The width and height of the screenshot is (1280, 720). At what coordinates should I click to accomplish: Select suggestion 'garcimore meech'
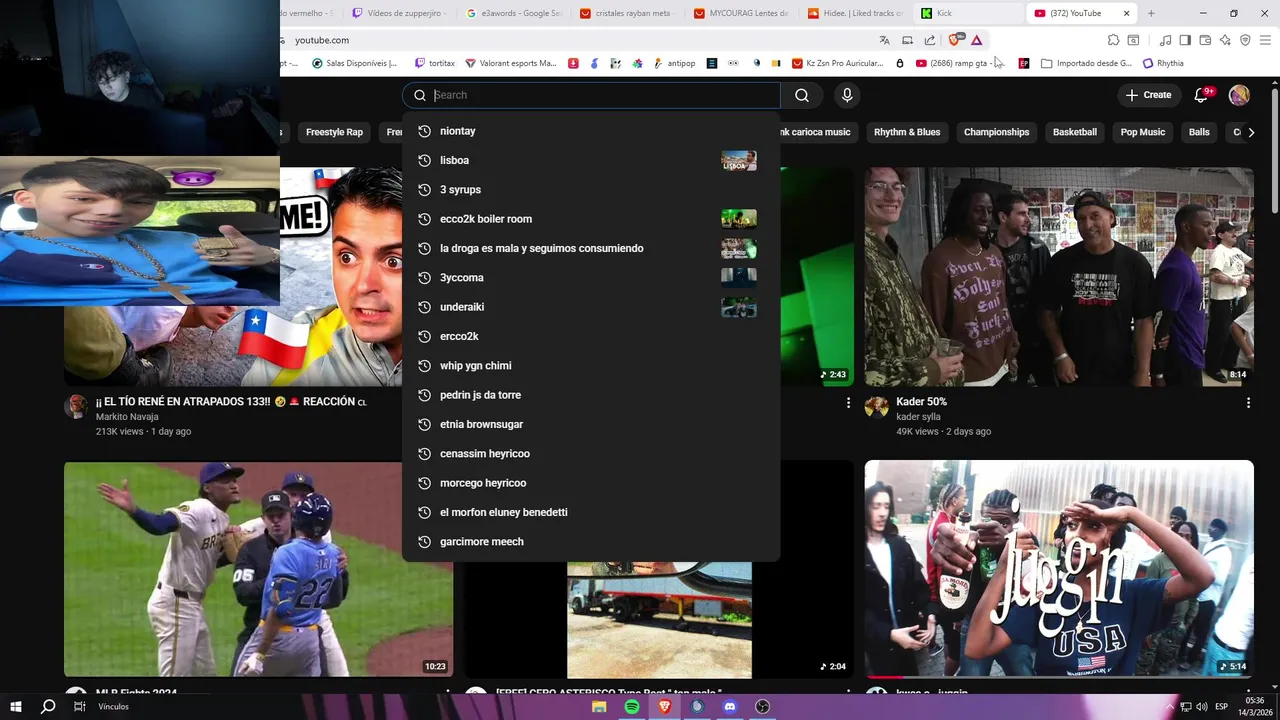tap(591, 542)
